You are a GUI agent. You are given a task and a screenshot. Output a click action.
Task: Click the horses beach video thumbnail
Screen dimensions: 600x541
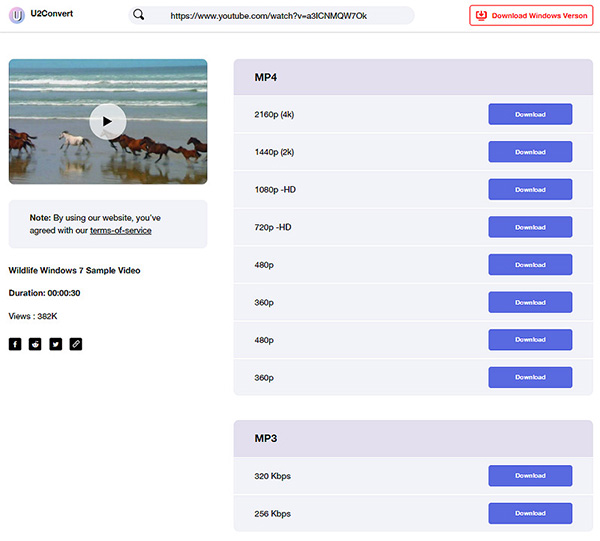pos(108,122)
